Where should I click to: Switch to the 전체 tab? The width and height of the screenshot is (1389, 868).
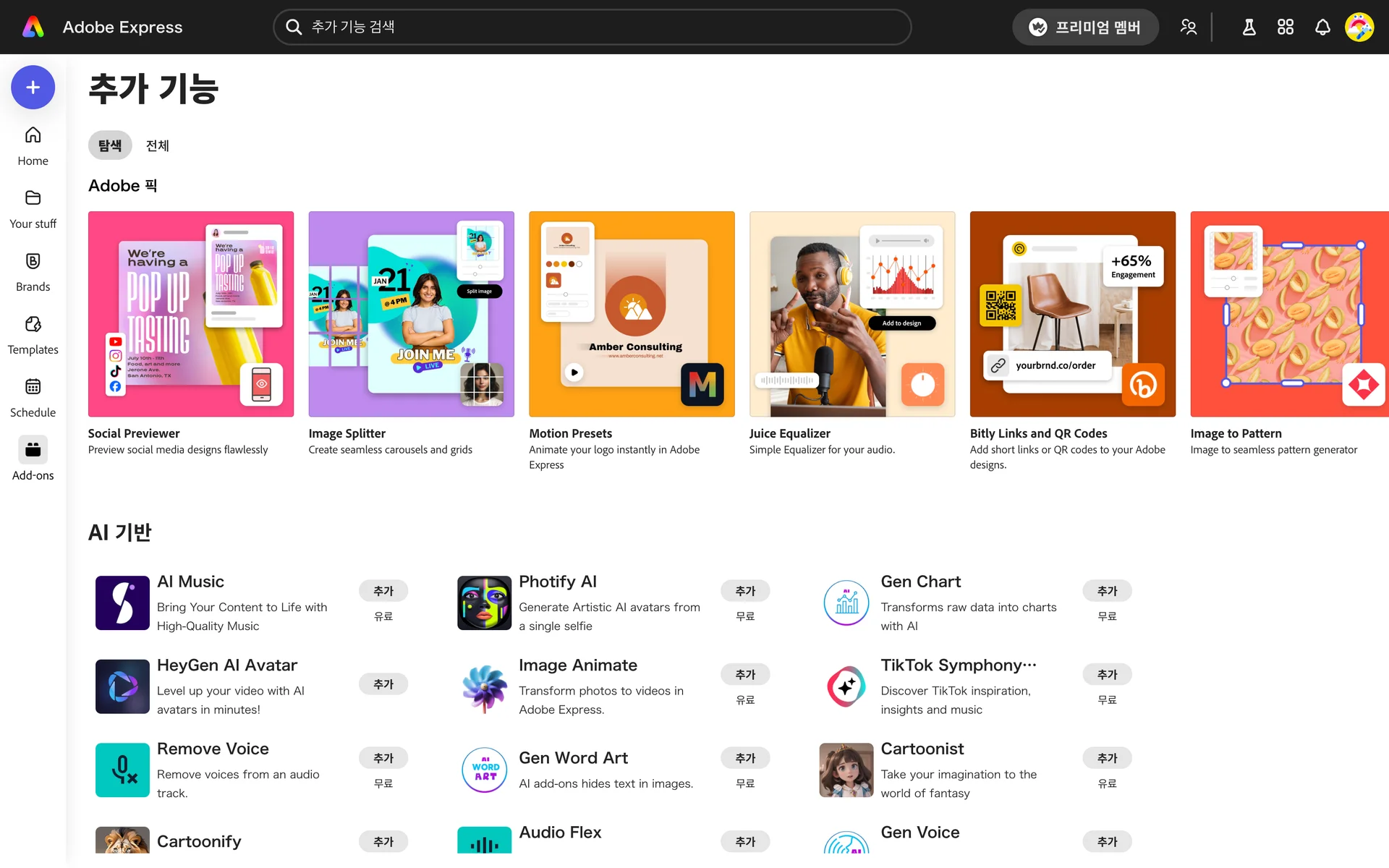click(157, 145)
